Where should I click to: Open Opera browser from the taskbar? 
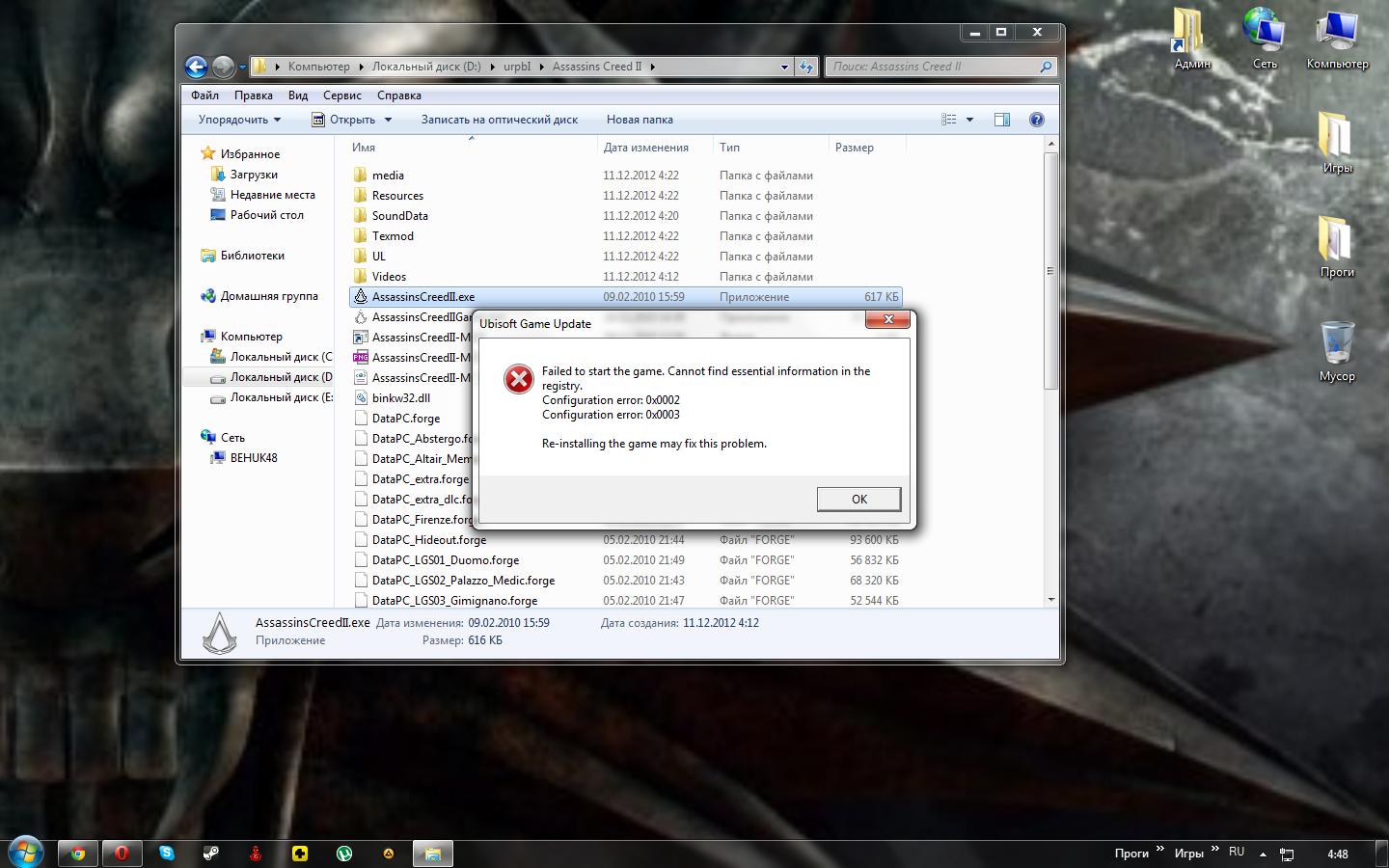(x=122, y=854)
